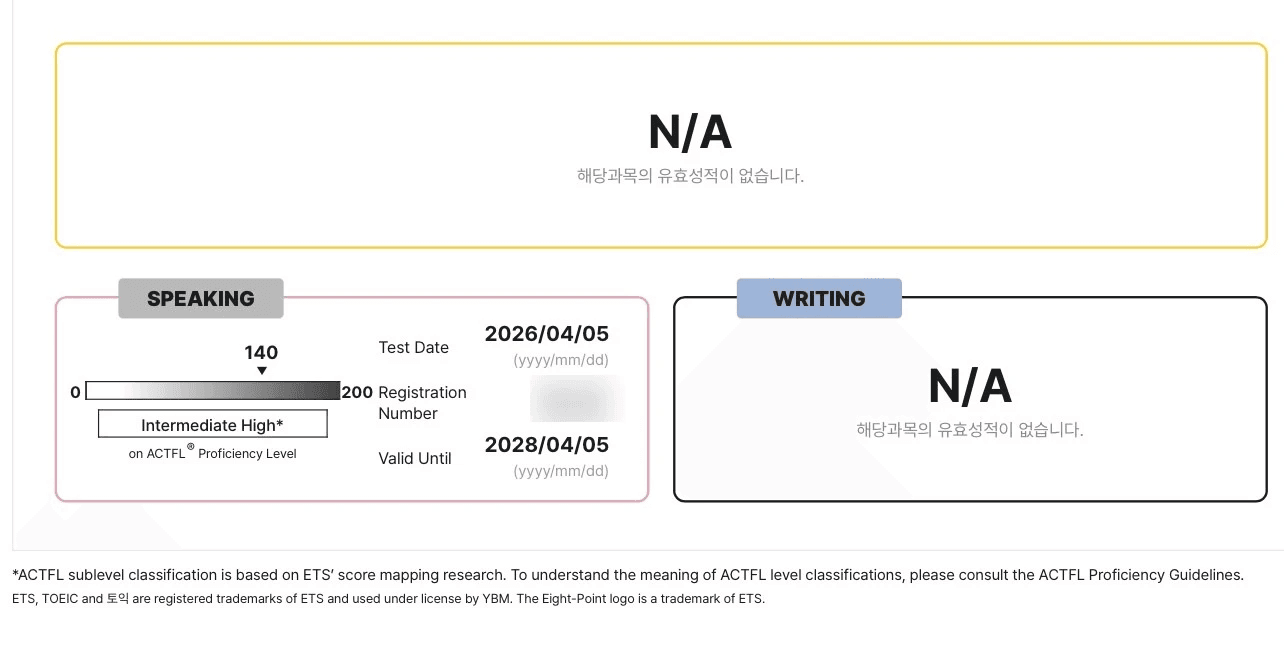Click the large N/A in the yellow box
The width and height of the screenshot is (1284, 666).
tap(690, 132)
